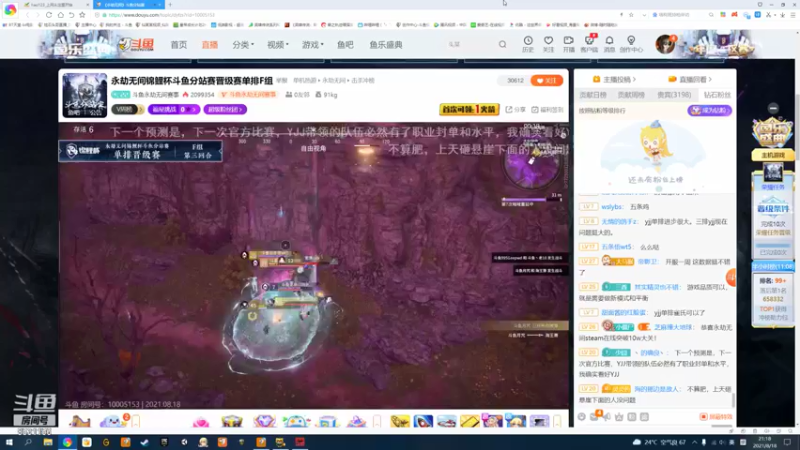This screenshot has width=800, height=450.
Task: Click the 斗鱼永劫无间赛事 orange tag
Action: pyautogui.click(x=248, y=95)
